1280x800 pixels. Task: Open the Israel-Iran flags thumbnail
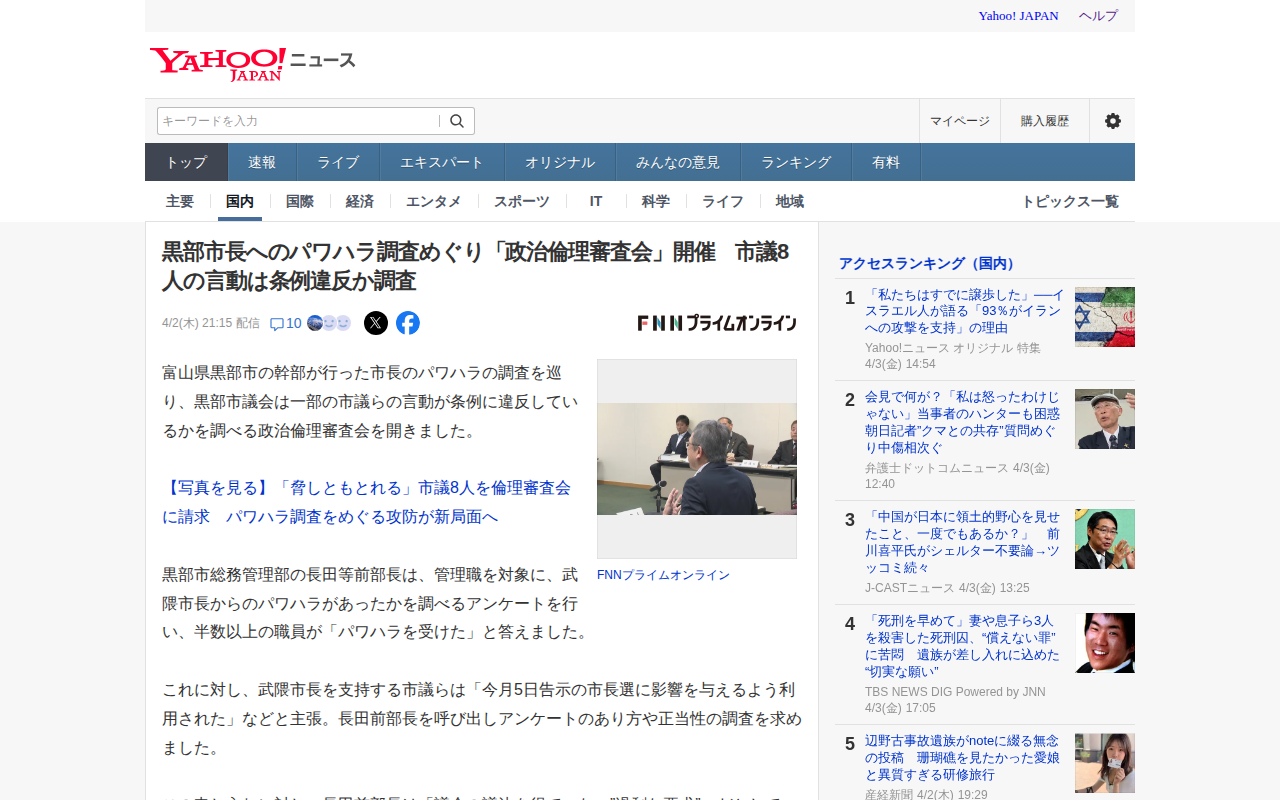(x=1105, y=317)
